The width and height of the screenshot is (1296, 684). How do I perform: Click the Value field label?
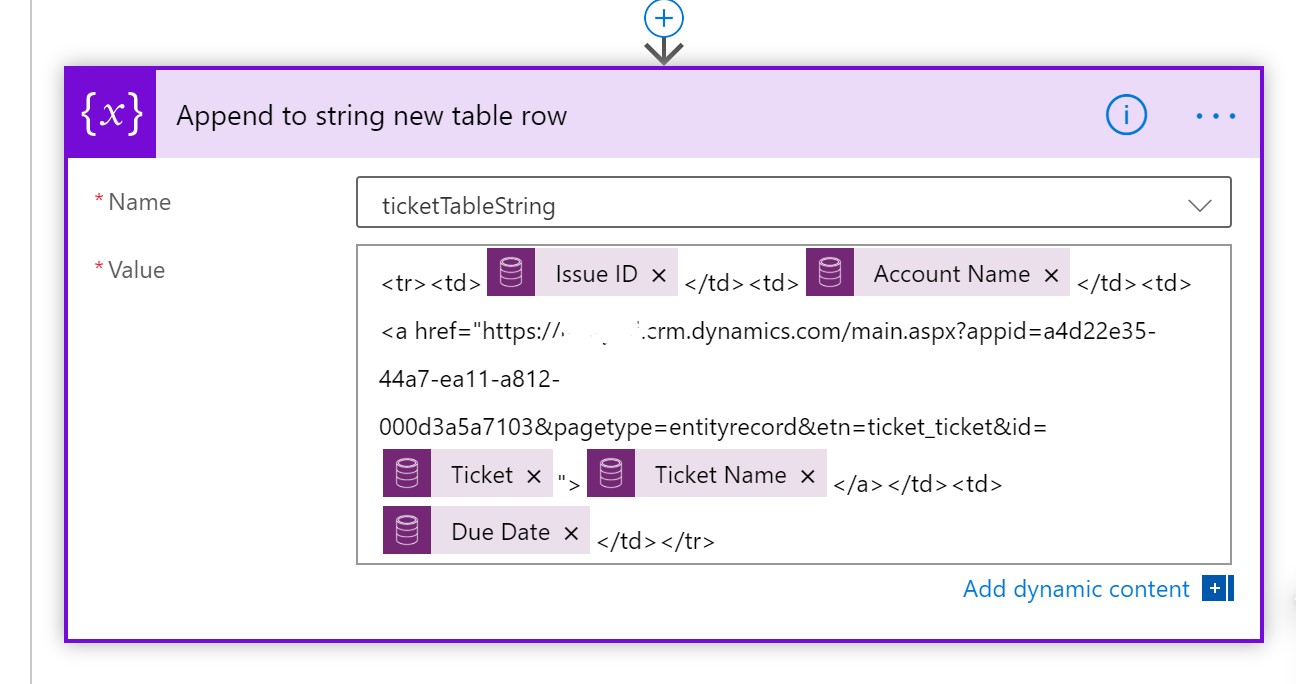[x=137, y=269]
